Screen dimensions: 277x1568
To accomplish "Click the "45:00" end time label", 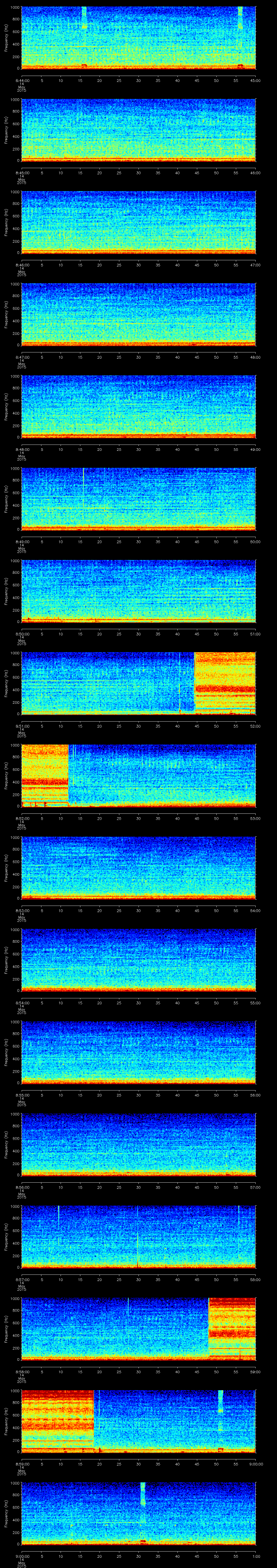I will [x=255, y=80].
